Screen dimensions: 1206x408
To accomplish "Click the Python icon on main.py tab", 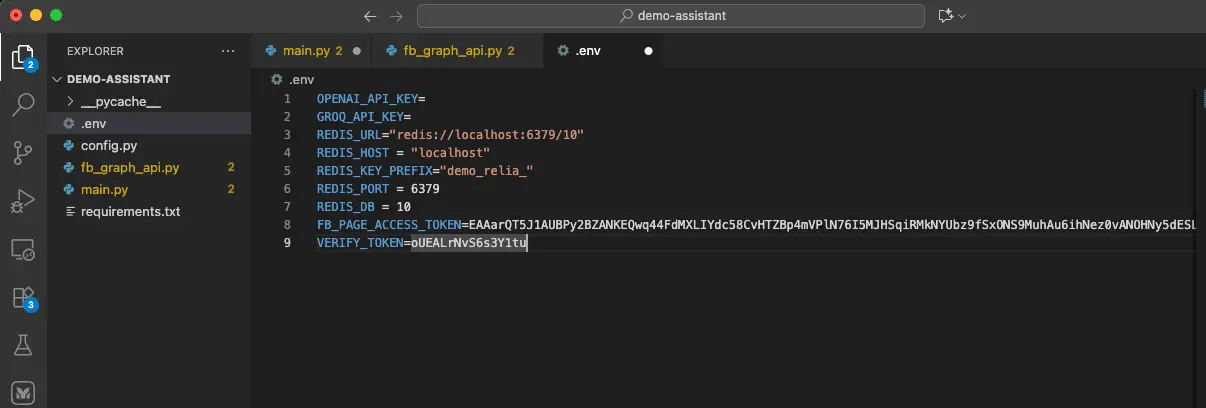I will (x=271, y=50).
